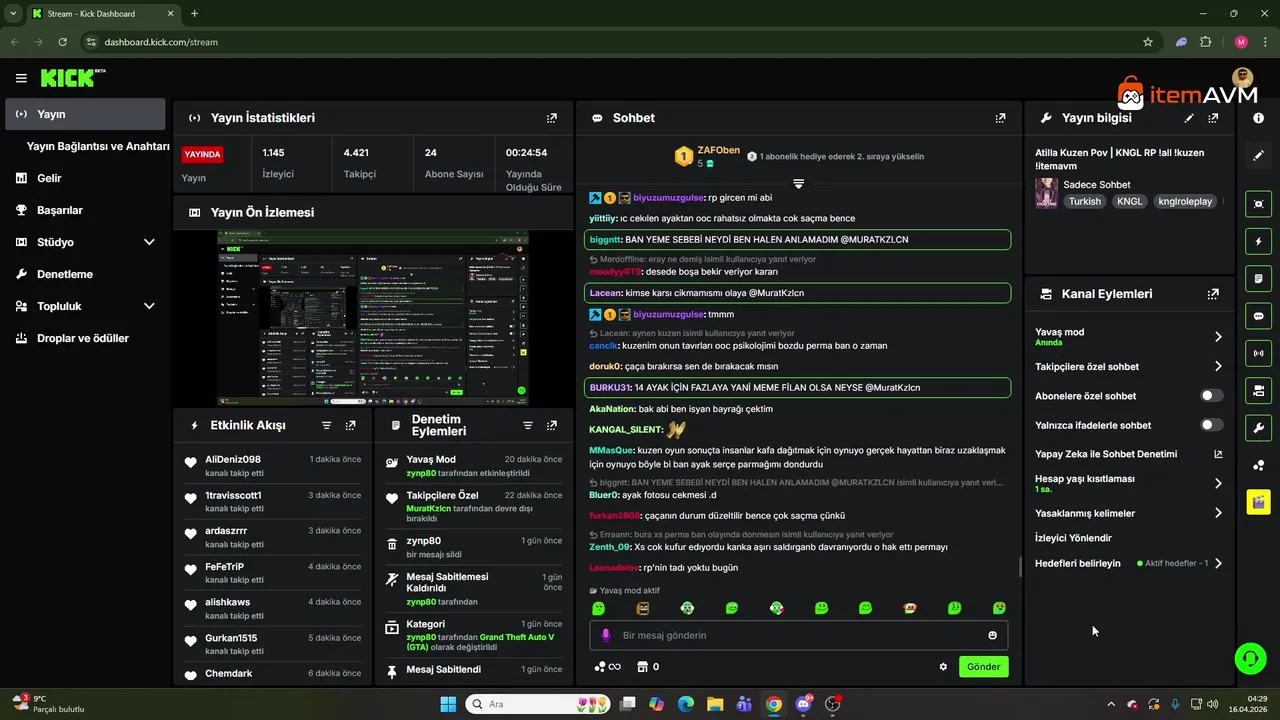
Task: Open the green support headset bubble
Action: (1250, 658)
